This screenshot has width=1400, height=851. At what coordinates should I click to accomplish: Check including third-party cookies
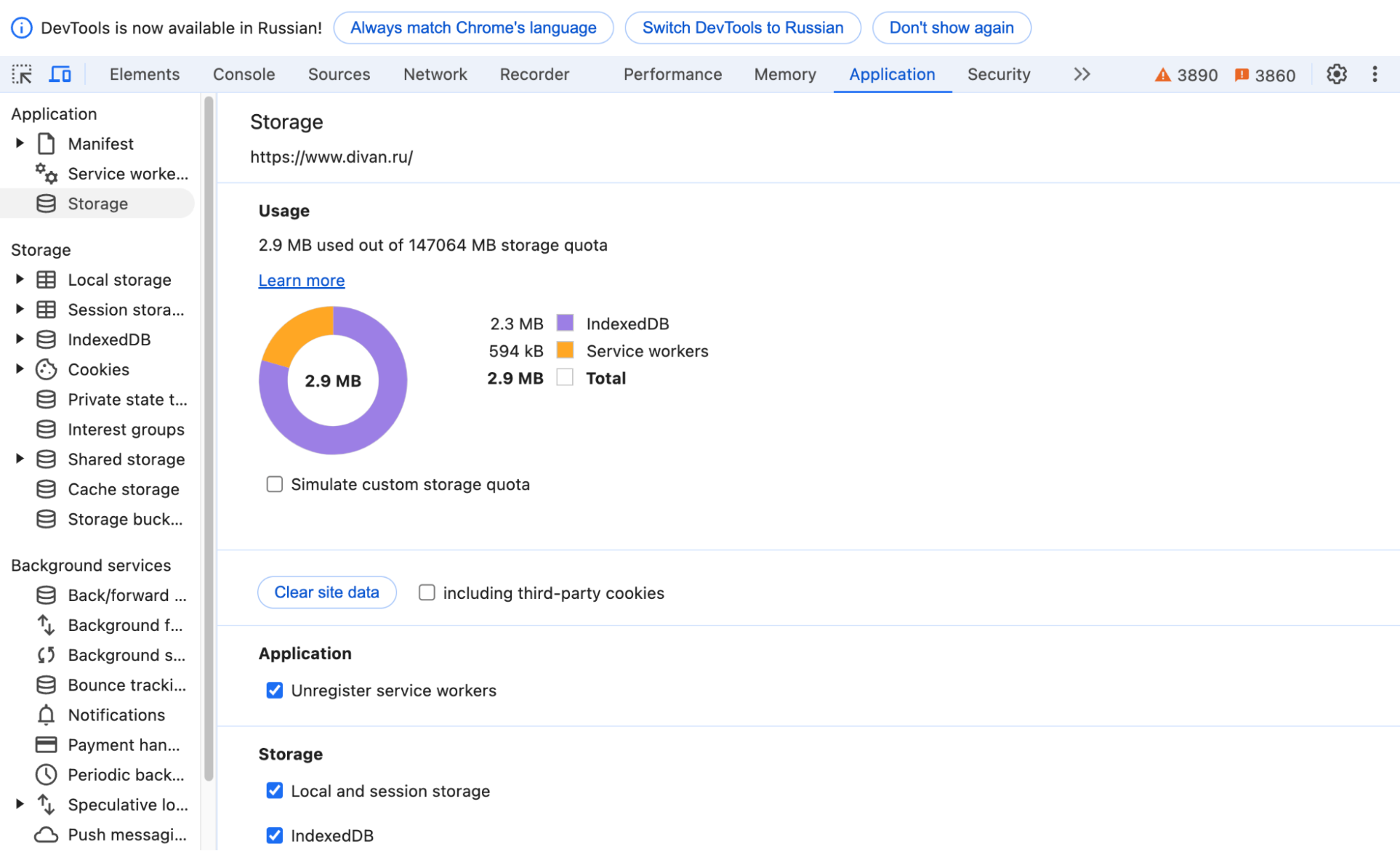point(427,593)
